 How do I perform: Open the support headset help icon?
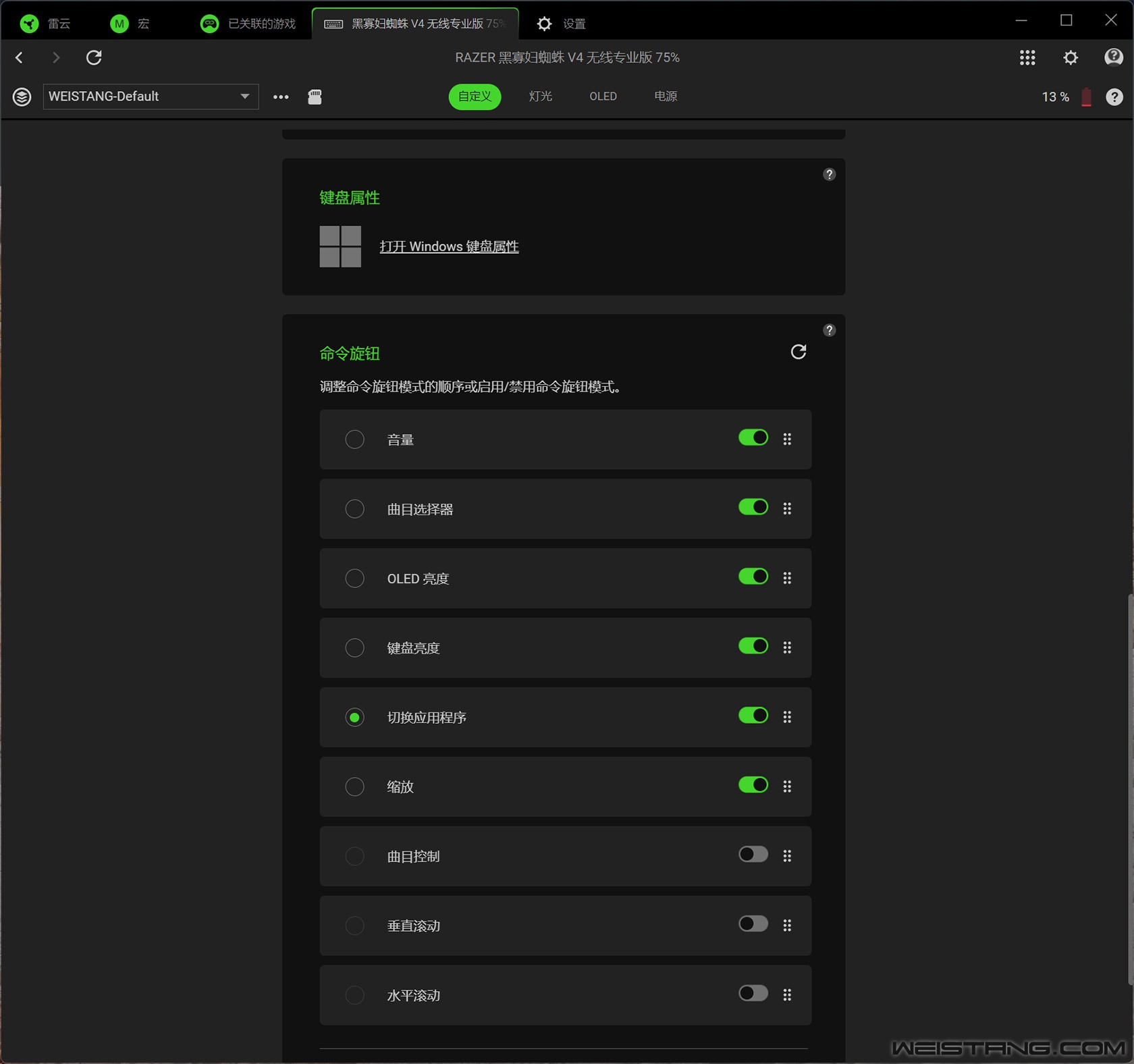point(1114,57)
